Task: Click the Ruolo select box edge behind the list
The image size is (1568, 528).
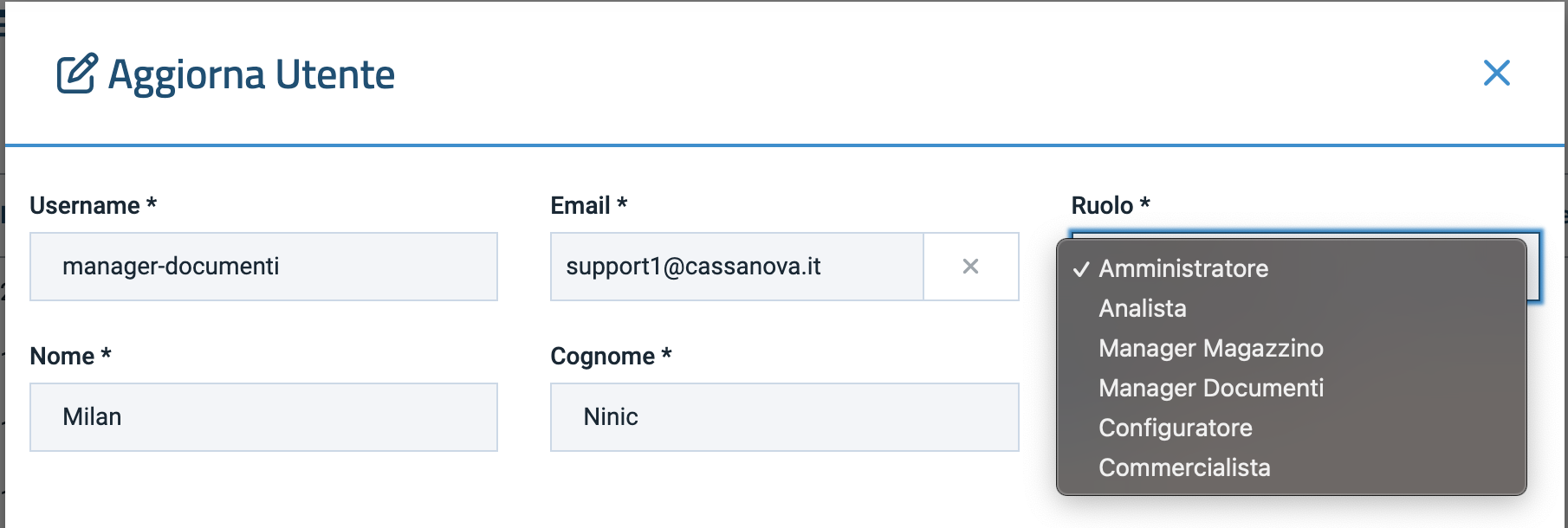Action: pos(1534,268)
